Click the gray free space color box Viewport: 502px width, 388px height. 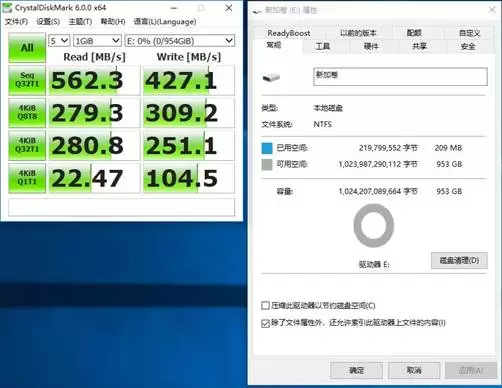pyautogui.click(x=267, y=164)
